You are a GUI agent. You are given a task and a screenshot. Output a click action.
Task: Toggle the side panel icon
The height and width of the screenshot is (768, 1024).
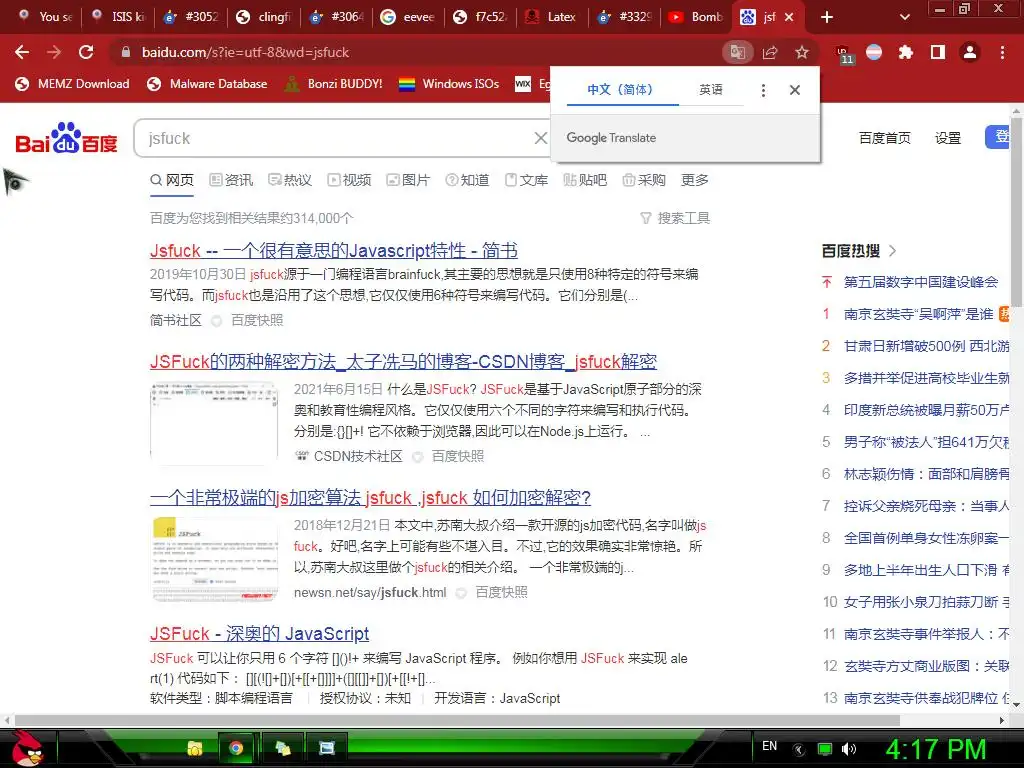[x=938, y=52]
